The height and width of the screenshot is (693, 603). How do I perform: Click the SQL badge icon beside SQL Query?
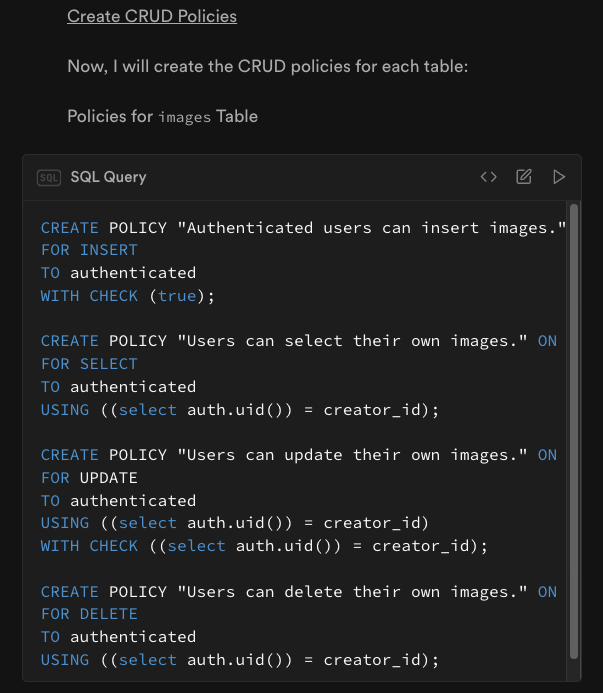pyautogui.click(x=49, y=178)
